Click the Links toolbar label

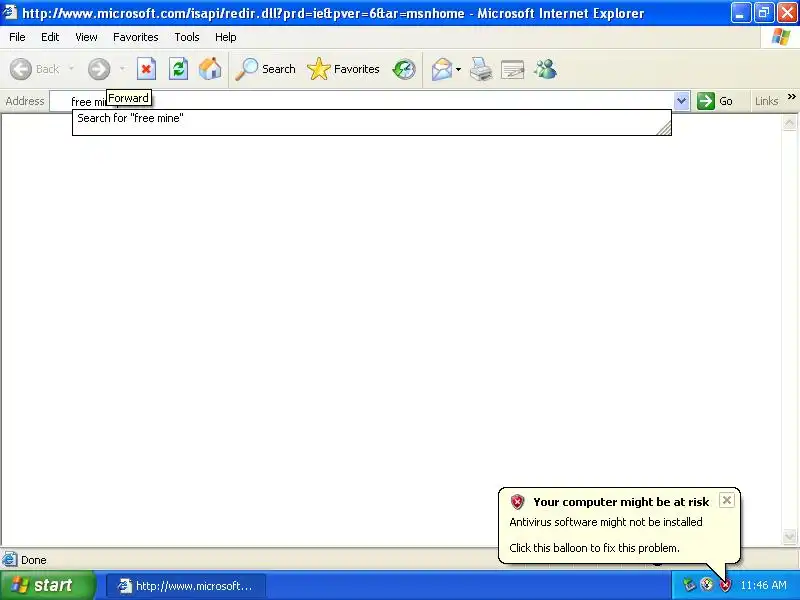pos(766,101)
